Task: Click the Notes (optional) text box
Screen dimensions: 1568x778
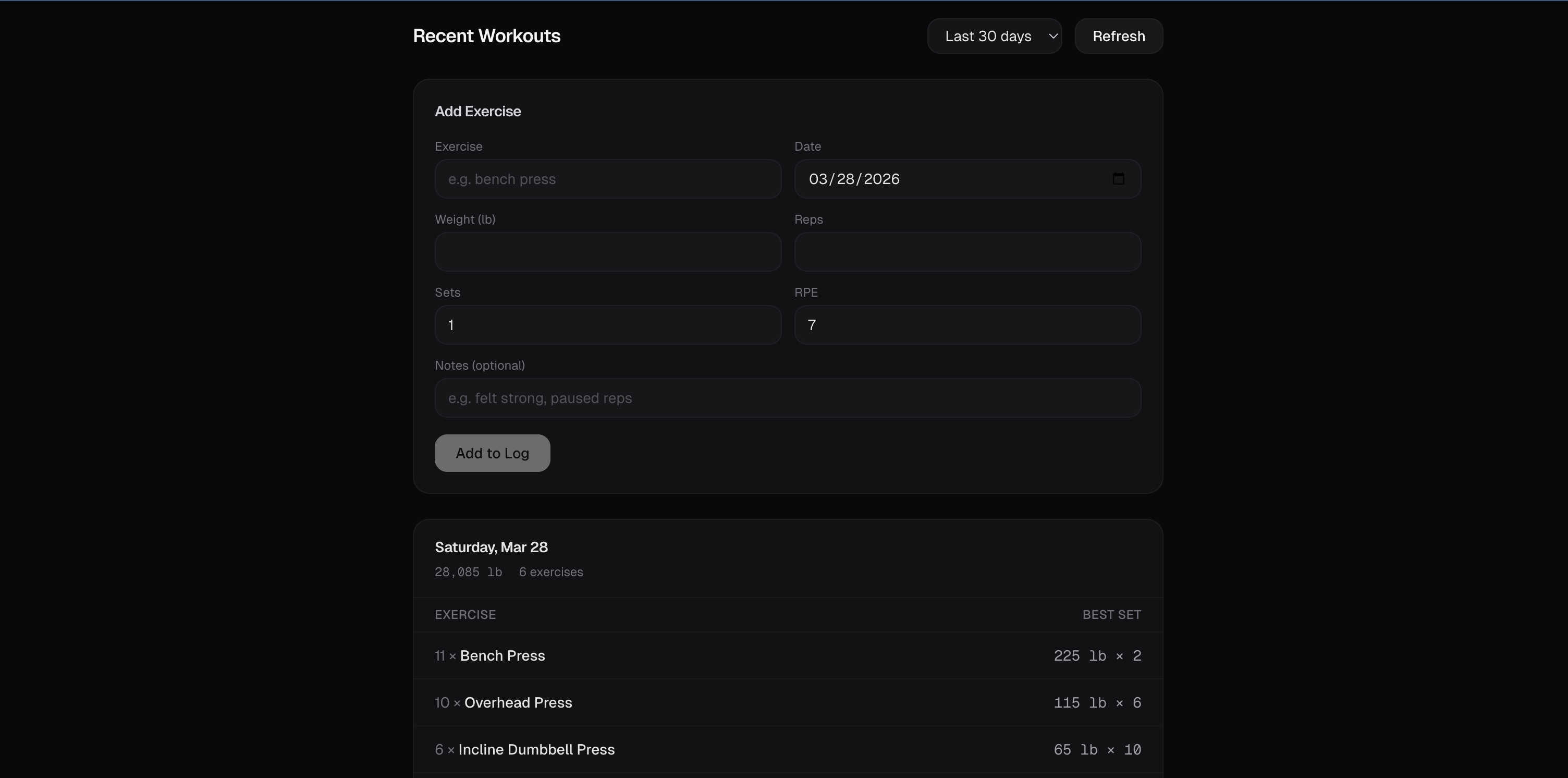Action: click(787, 398)
